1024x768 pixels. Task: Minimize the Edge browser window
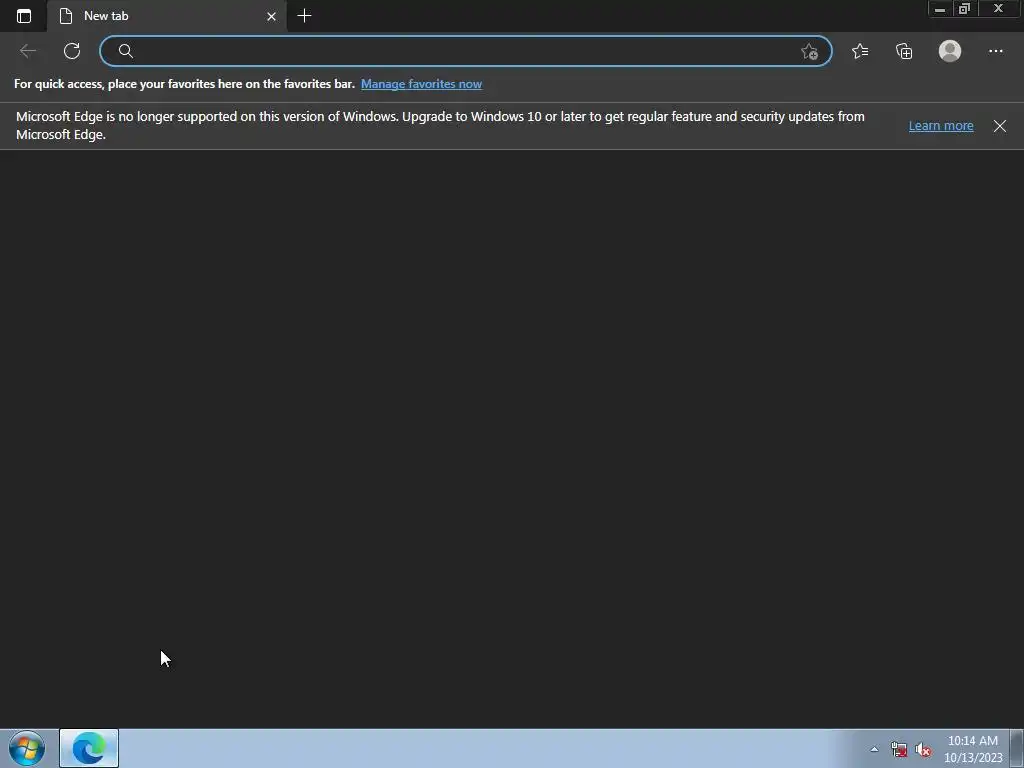point(940,8)
